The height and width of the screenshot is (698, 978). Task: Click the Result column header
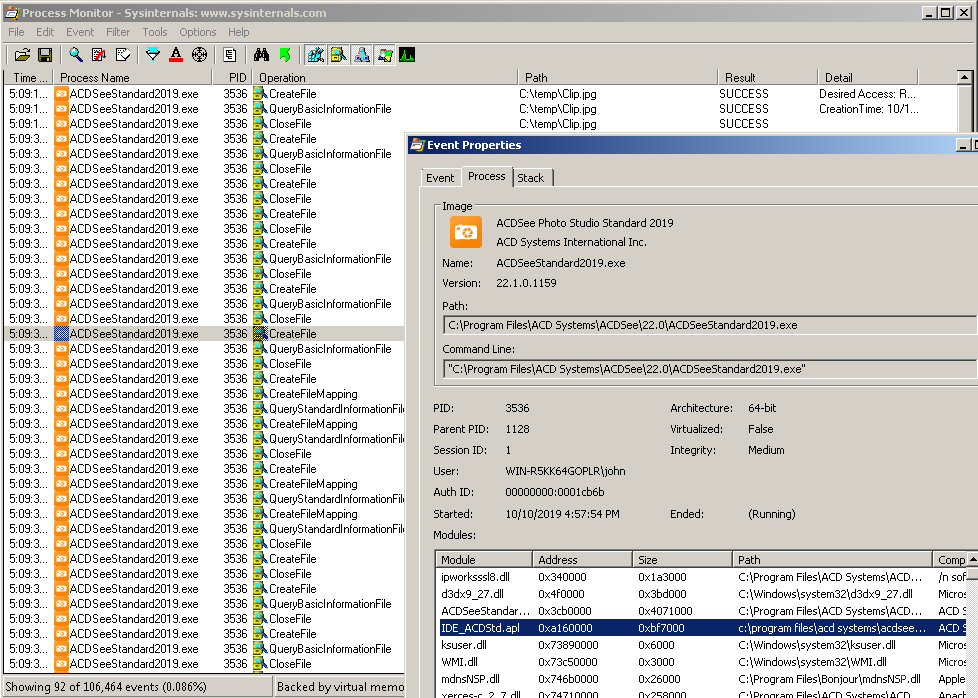[x=767, y=77]
